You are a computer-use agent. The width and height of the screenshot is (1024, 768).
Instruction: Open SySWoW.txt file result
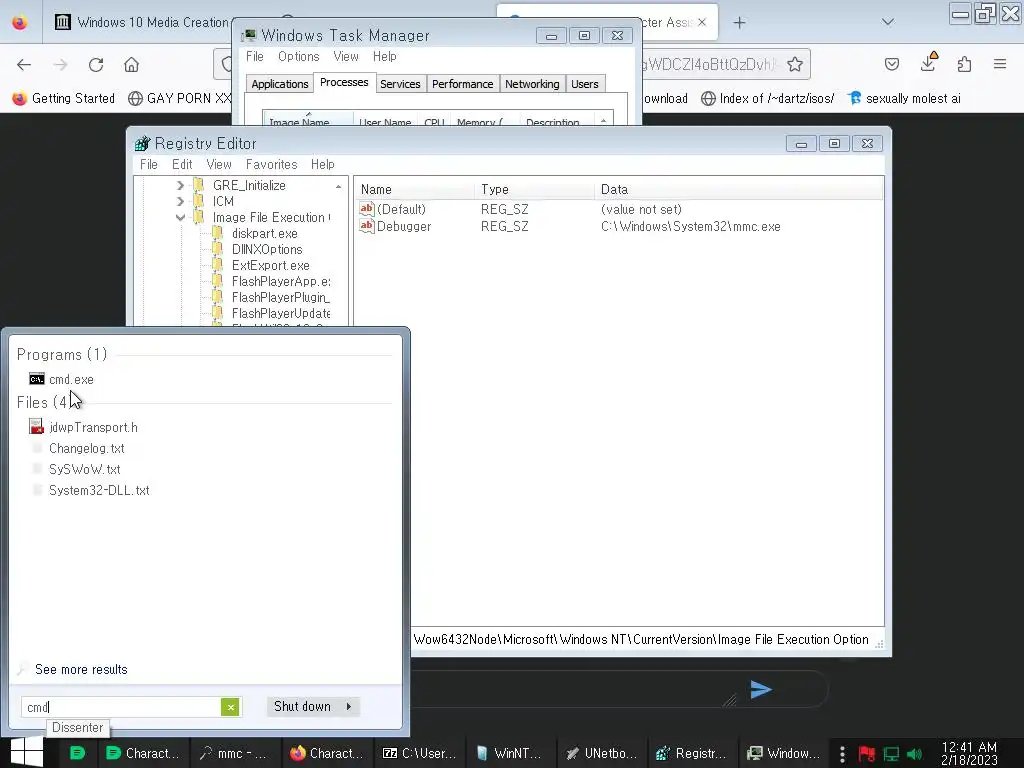(85, 470)
